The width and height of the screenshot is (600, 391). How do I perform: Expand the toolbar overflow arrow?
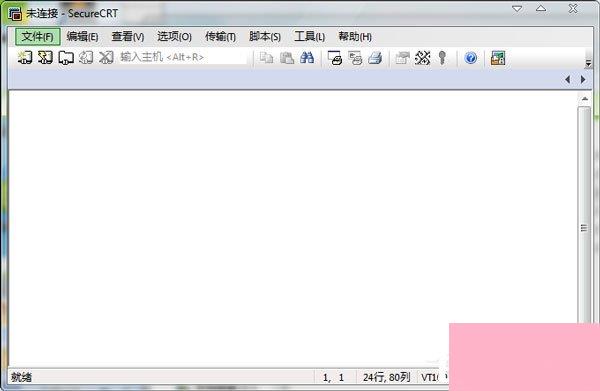click(589, 63)
